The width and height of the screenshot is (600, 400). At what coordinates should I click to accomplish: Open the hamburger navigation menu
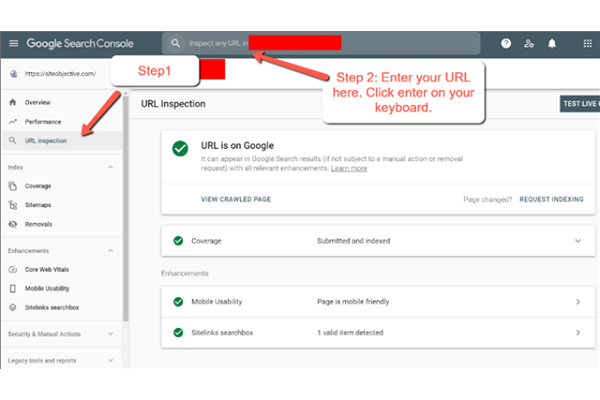pos(13,43)
